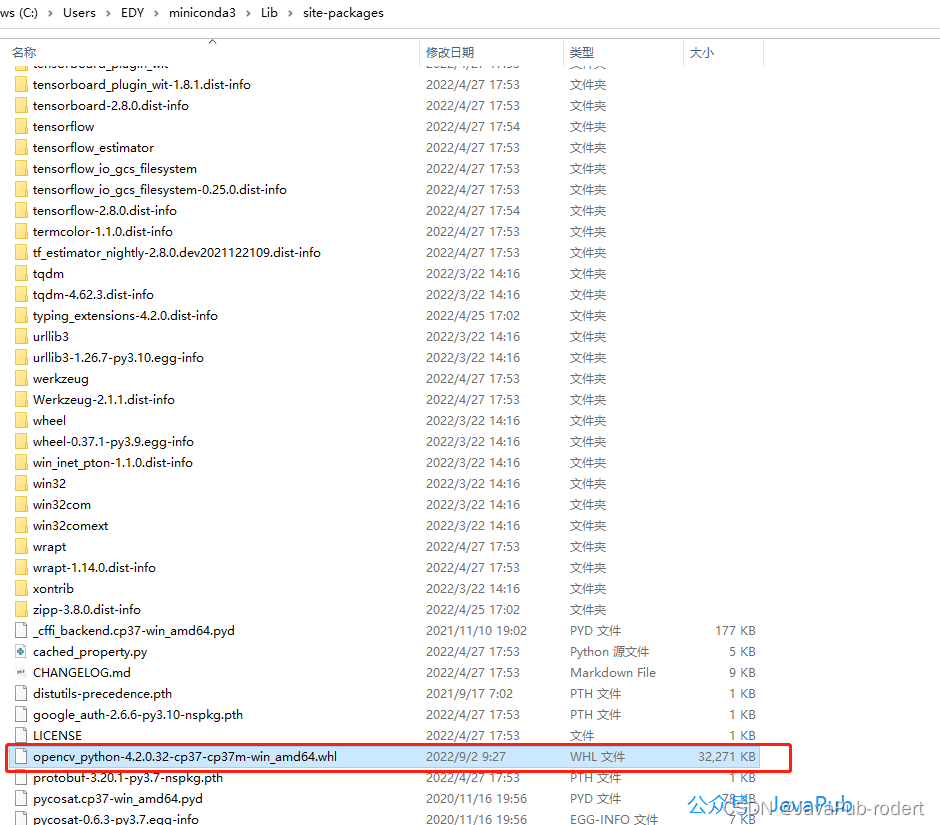Image resolution: width=940 pixels, height=825 pixels.
Task: Click the CHANGELOG.md markdown file icon
Action: pyautogui.click(x=22, y=672)
